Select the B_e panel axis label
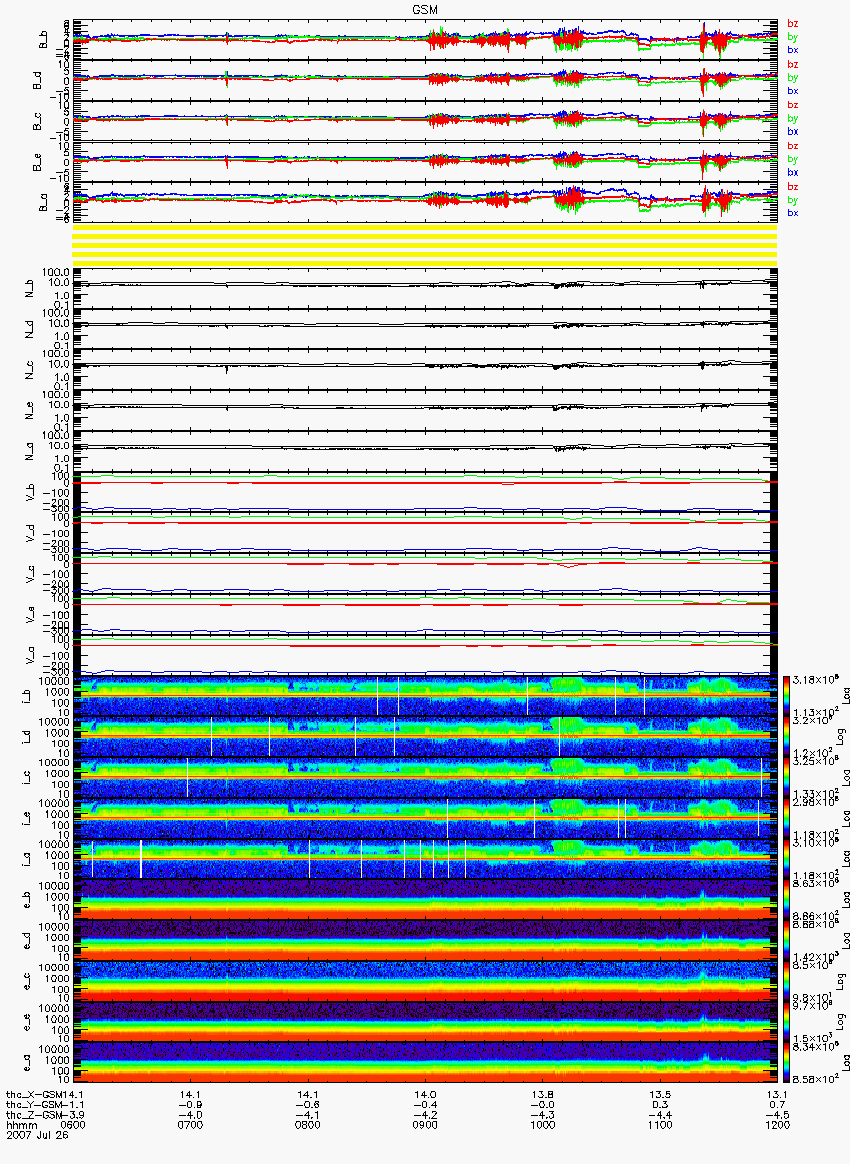This screenshot has width=850, height=1164. [x=38, y=162]
